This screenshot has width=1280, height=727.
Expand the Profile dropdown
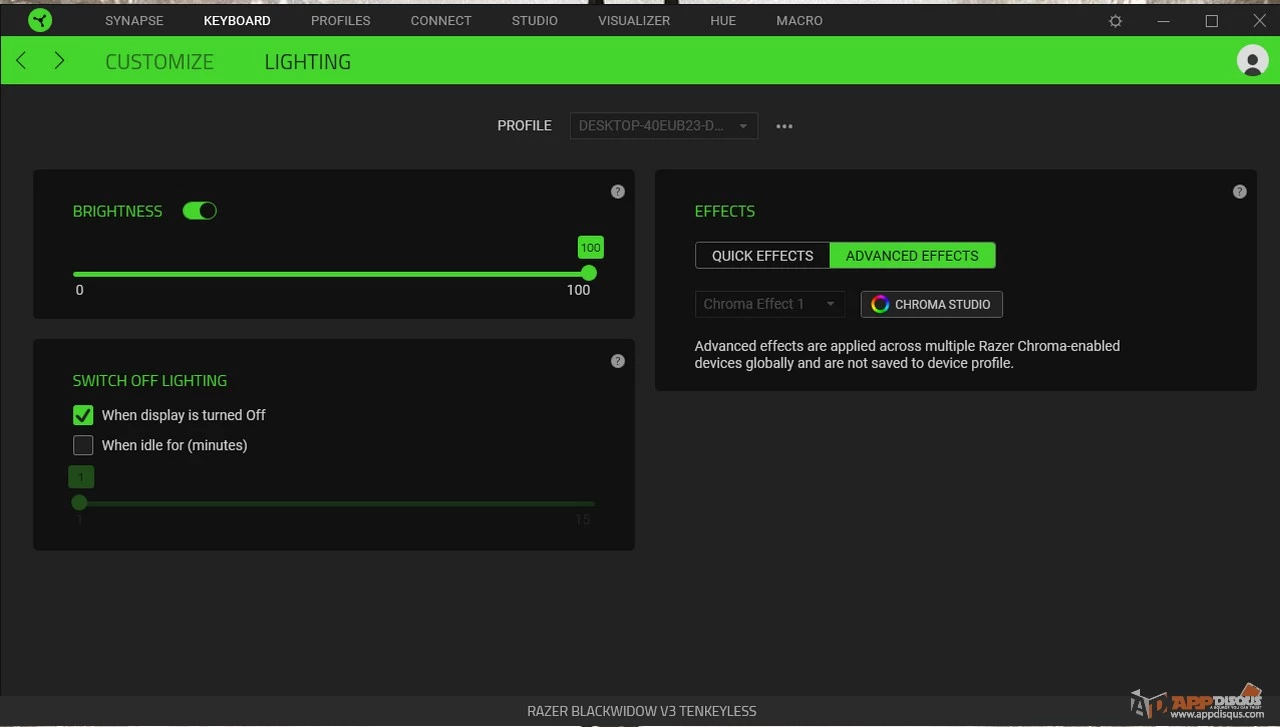(x=664, y=126)
